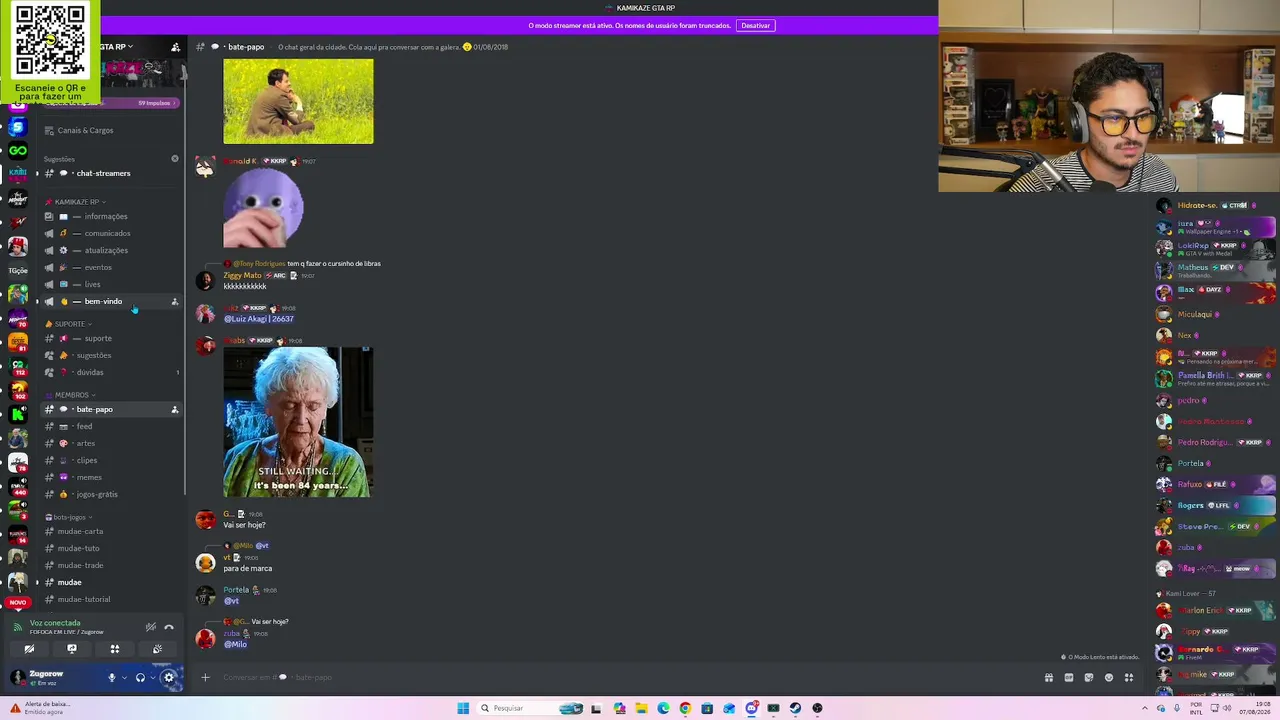This screenshot has height=720, width=1280.
Task: Click the taskbar Pesquisar search box
Action: pos(530,708)
